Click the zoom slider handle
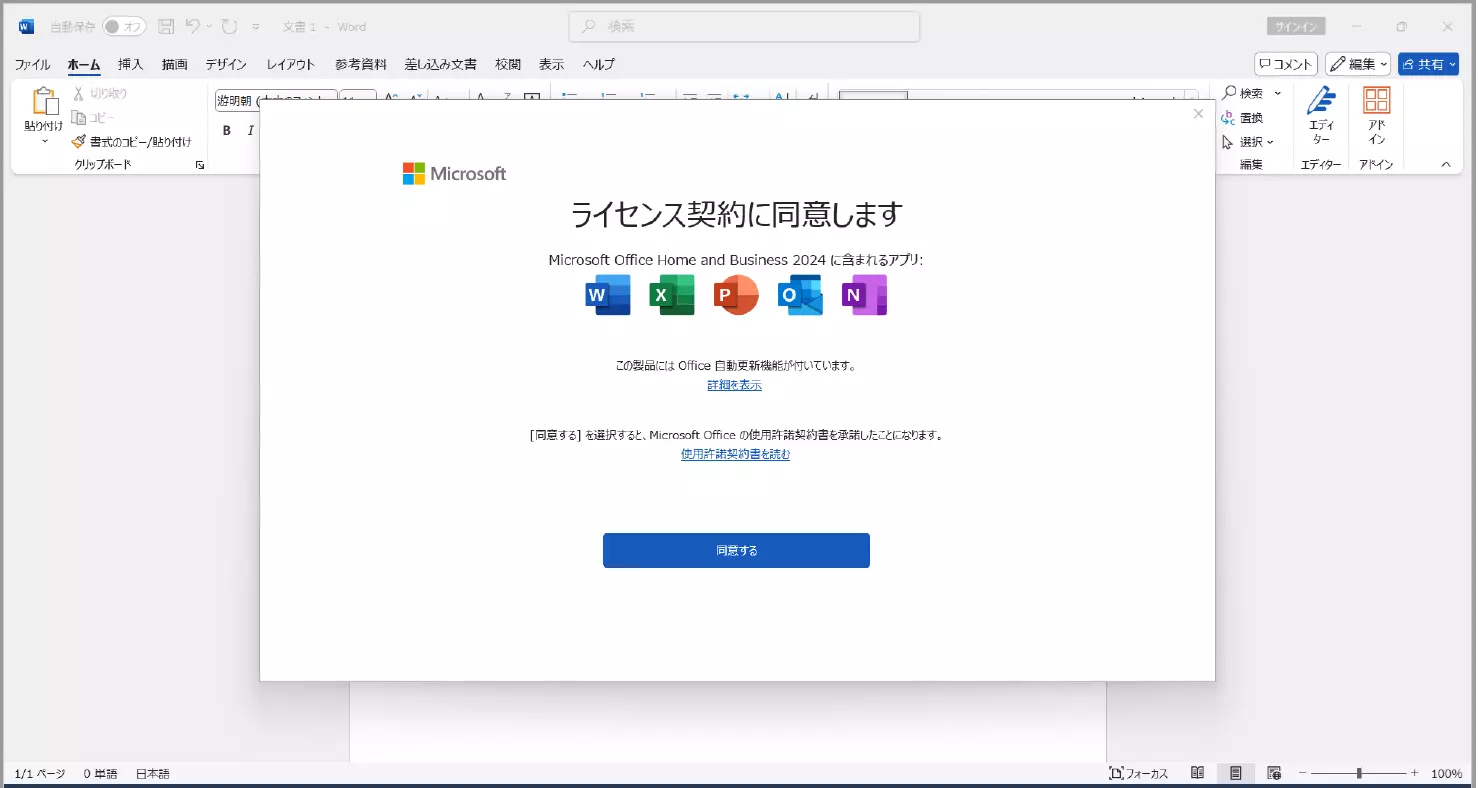 (x=1358, y=773)
